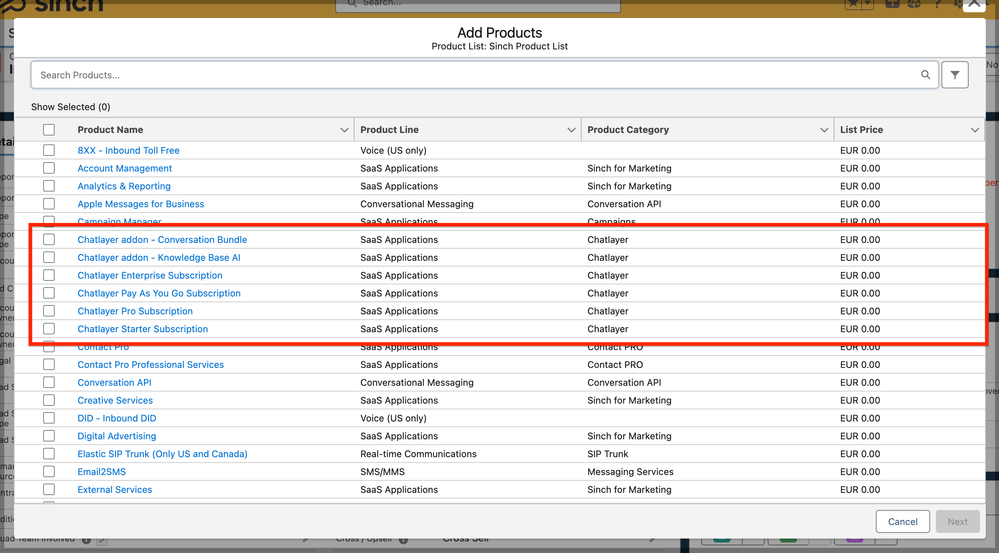The image size is (999, 553).
Task: Click 'SIP Trunk' category cell
Action: [608, 454]
